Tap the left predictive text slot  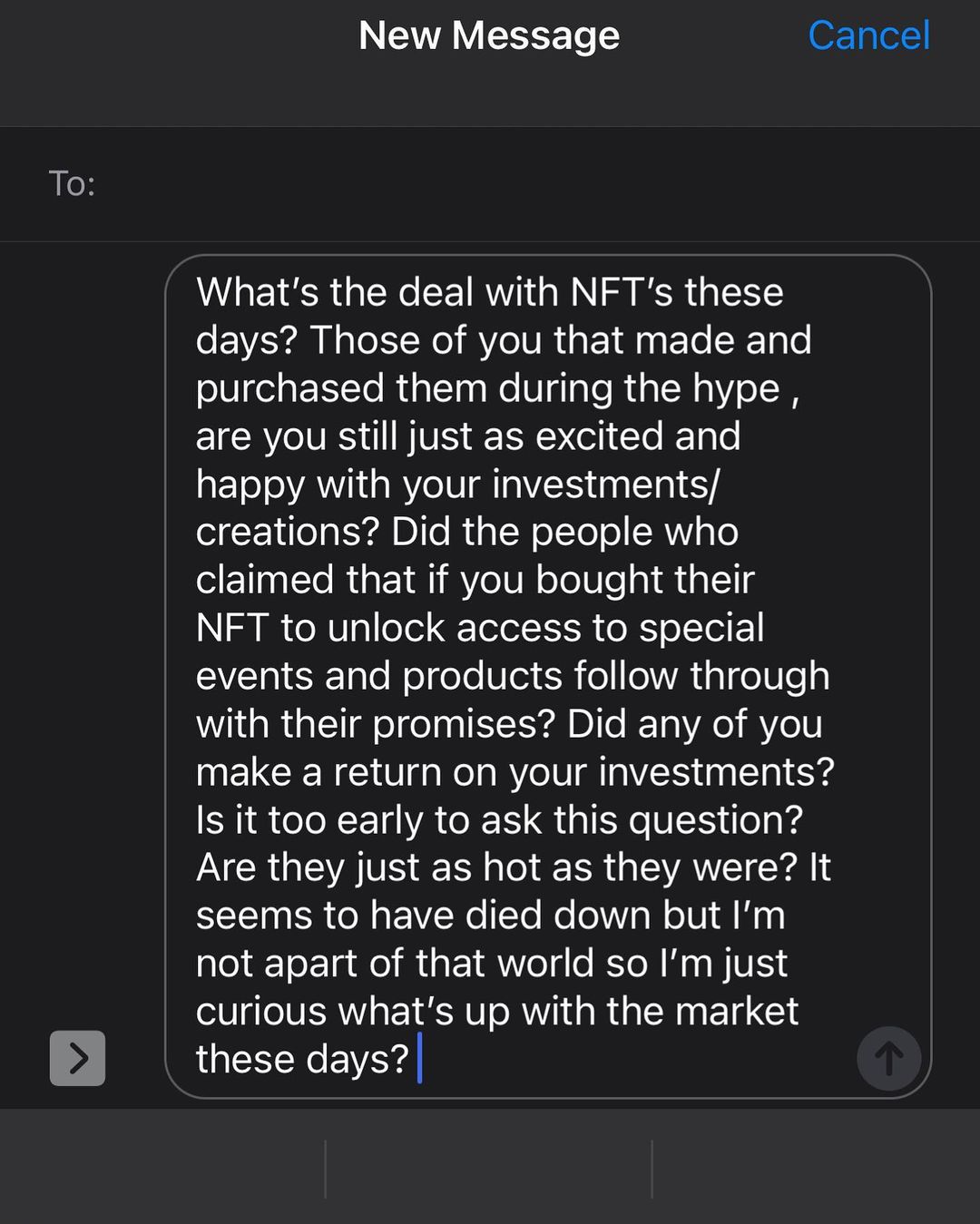pos(163,1169)
